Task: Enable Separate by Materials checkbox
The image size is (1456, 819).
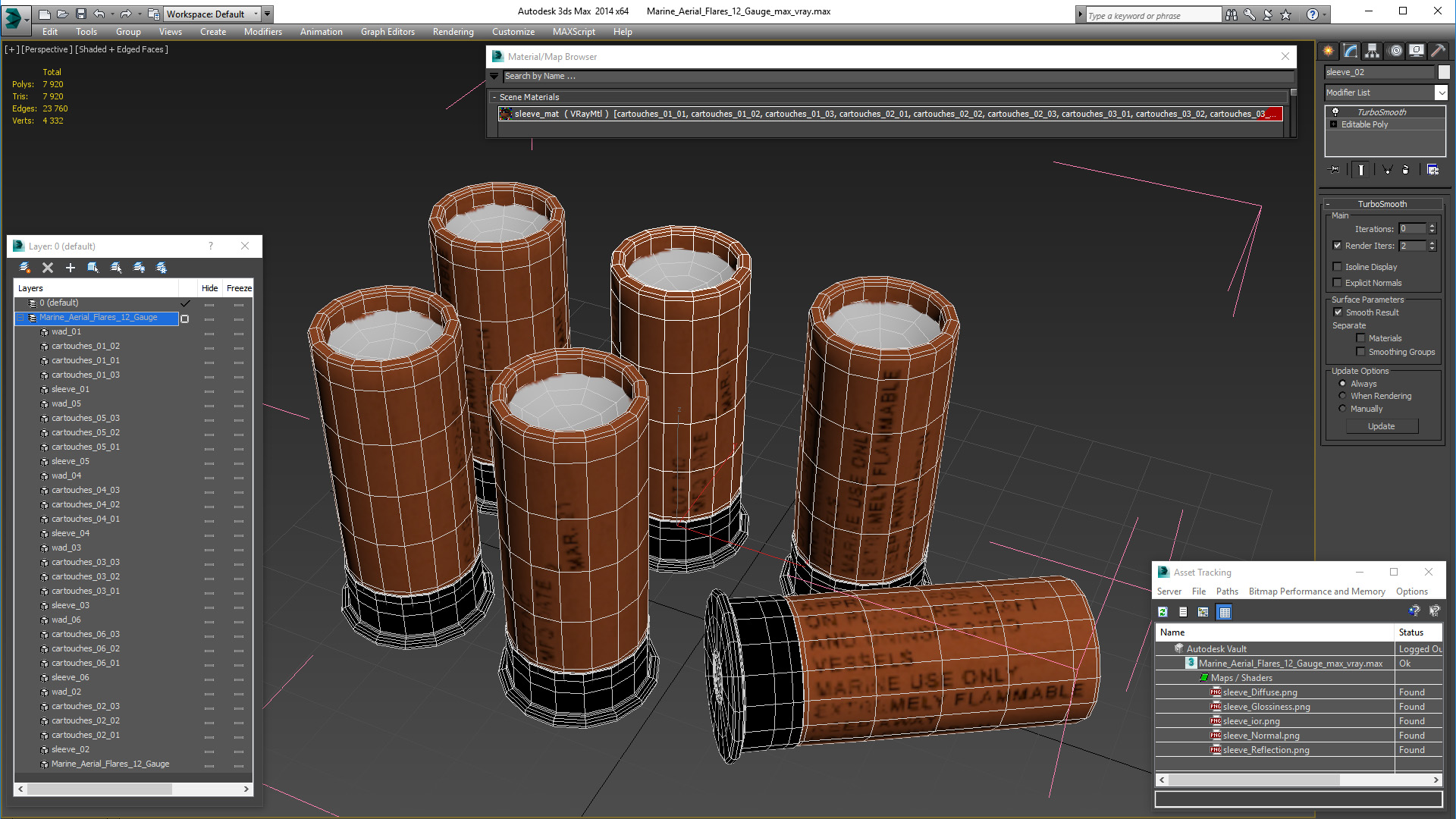Action: pos(1360,338)
